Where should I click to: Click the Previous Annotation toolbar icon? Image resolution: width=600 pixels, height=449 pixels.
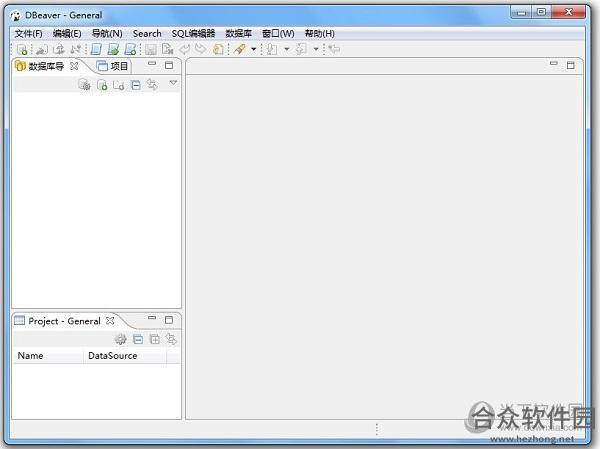point(301,49)
